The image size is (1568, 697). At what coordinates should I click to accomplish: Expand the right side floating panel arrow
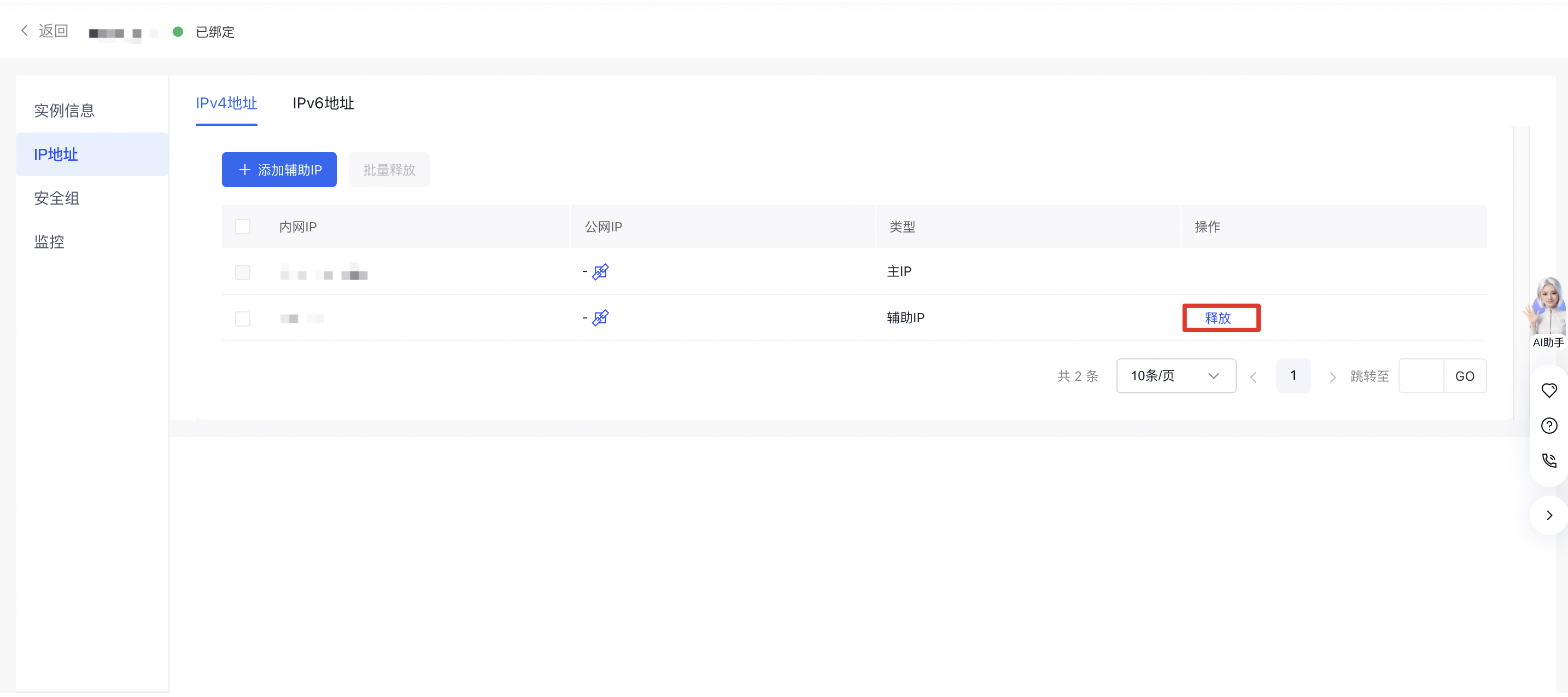tap(1549, 516)
